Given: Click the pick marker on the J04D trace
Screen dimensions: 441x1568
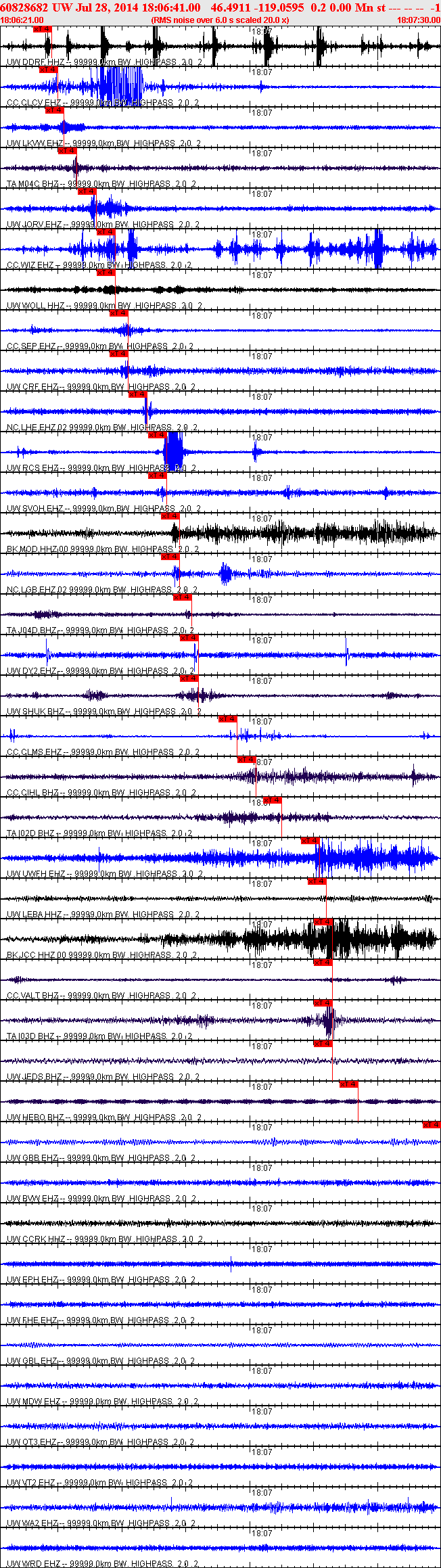Looking at the screenshot, I should click(183, 597).
